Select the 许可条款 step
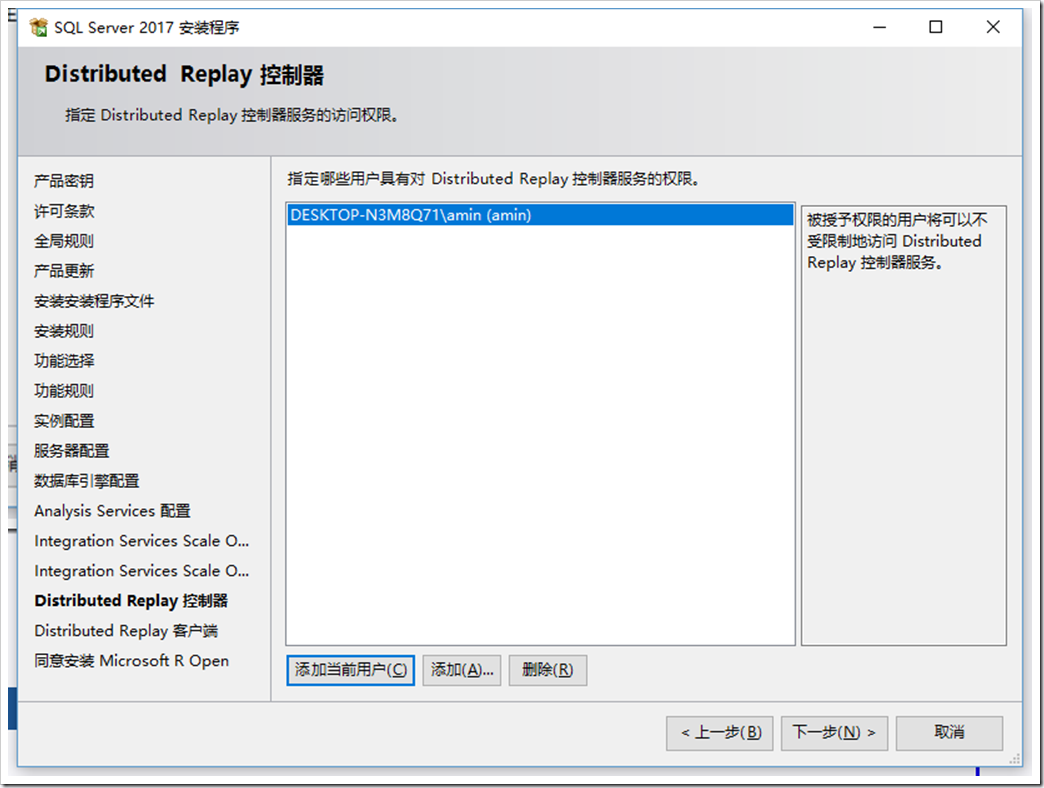Image resolution: width=1044 pixels, height=788 pixels. tap(64, 211)
